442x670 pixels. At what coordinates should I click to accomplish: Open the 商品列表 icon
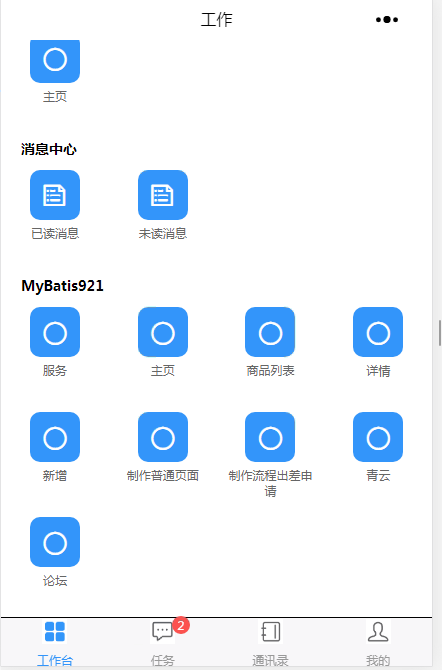[270, 332]
